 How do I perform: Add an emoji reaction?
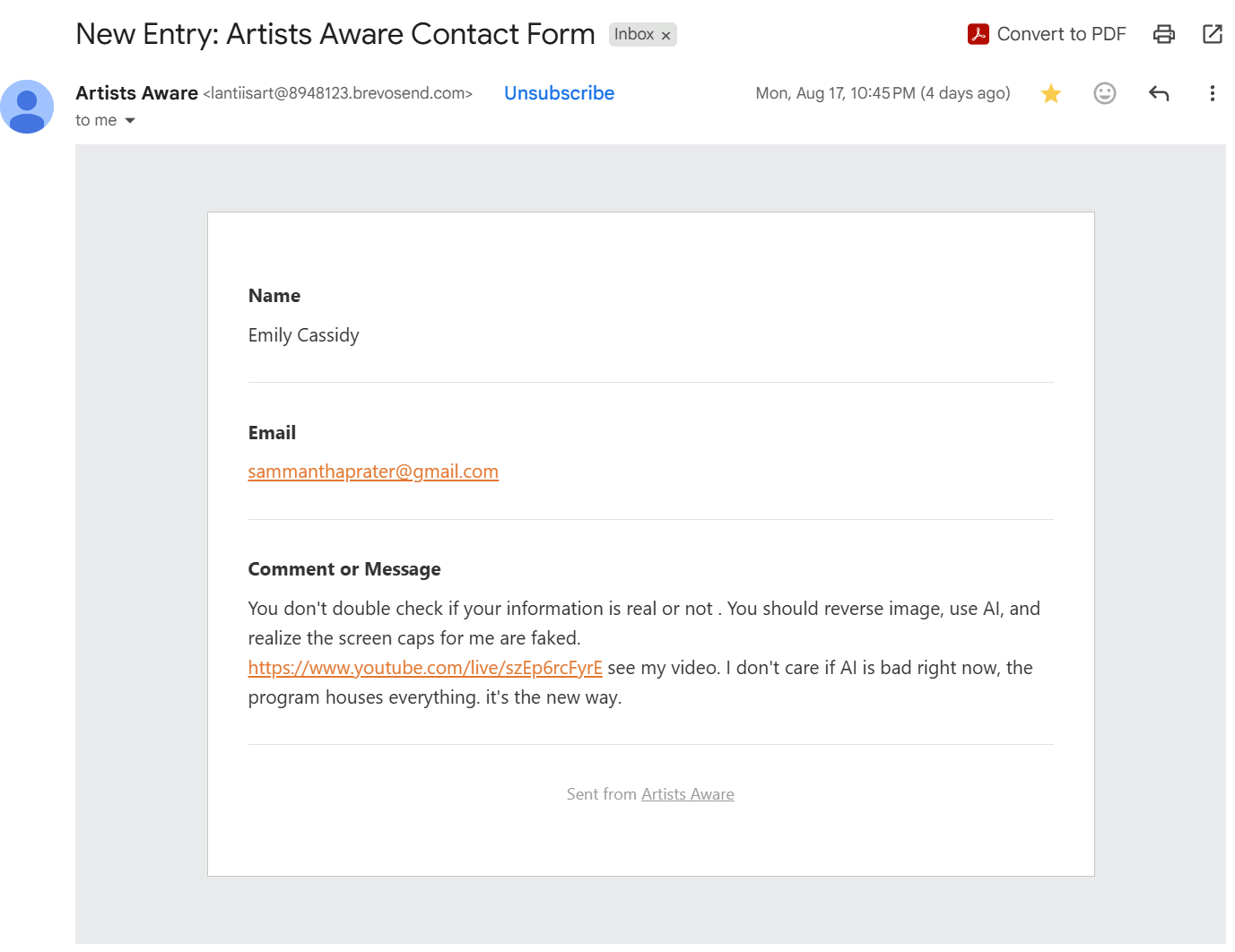[1105, 93]
